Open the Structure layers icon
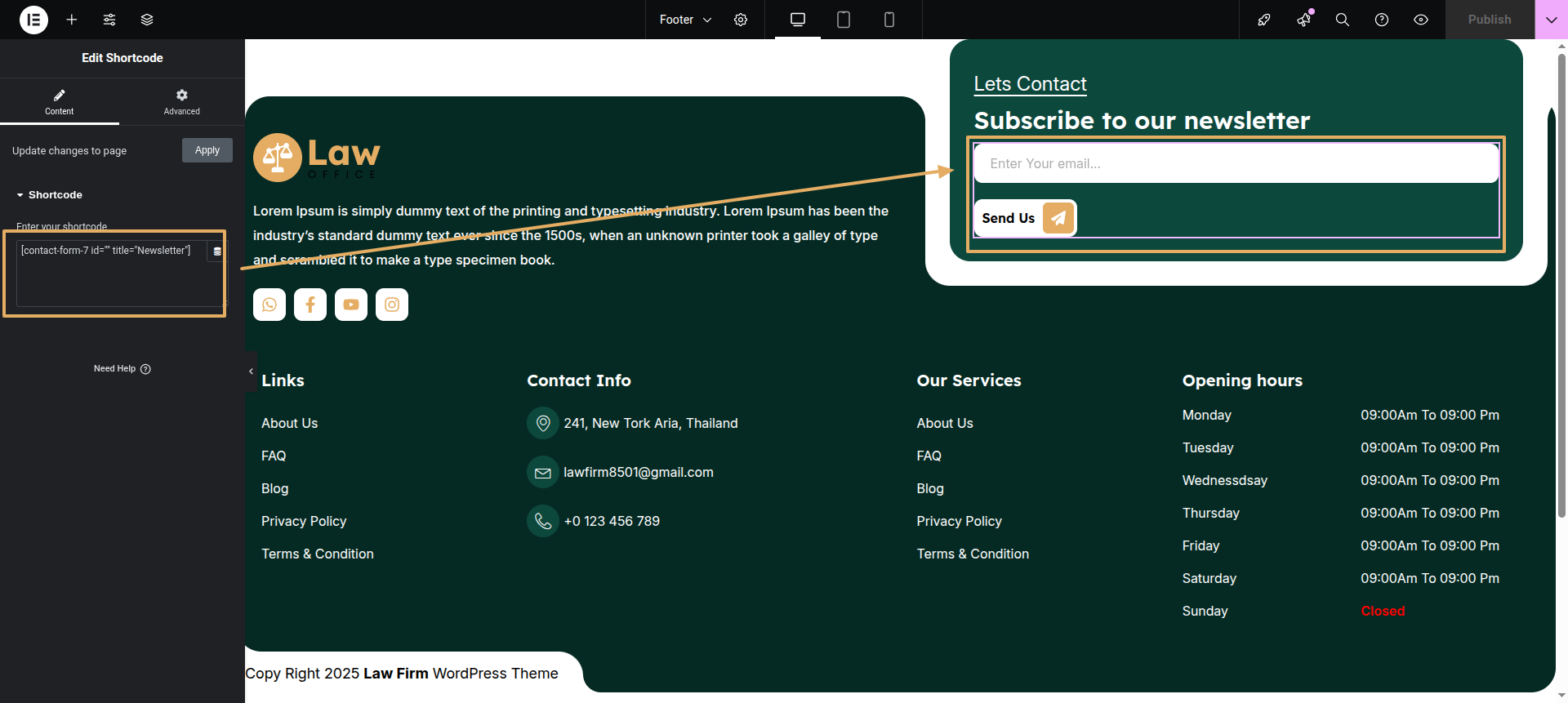 pyautogui.click(x=147, y=20)
